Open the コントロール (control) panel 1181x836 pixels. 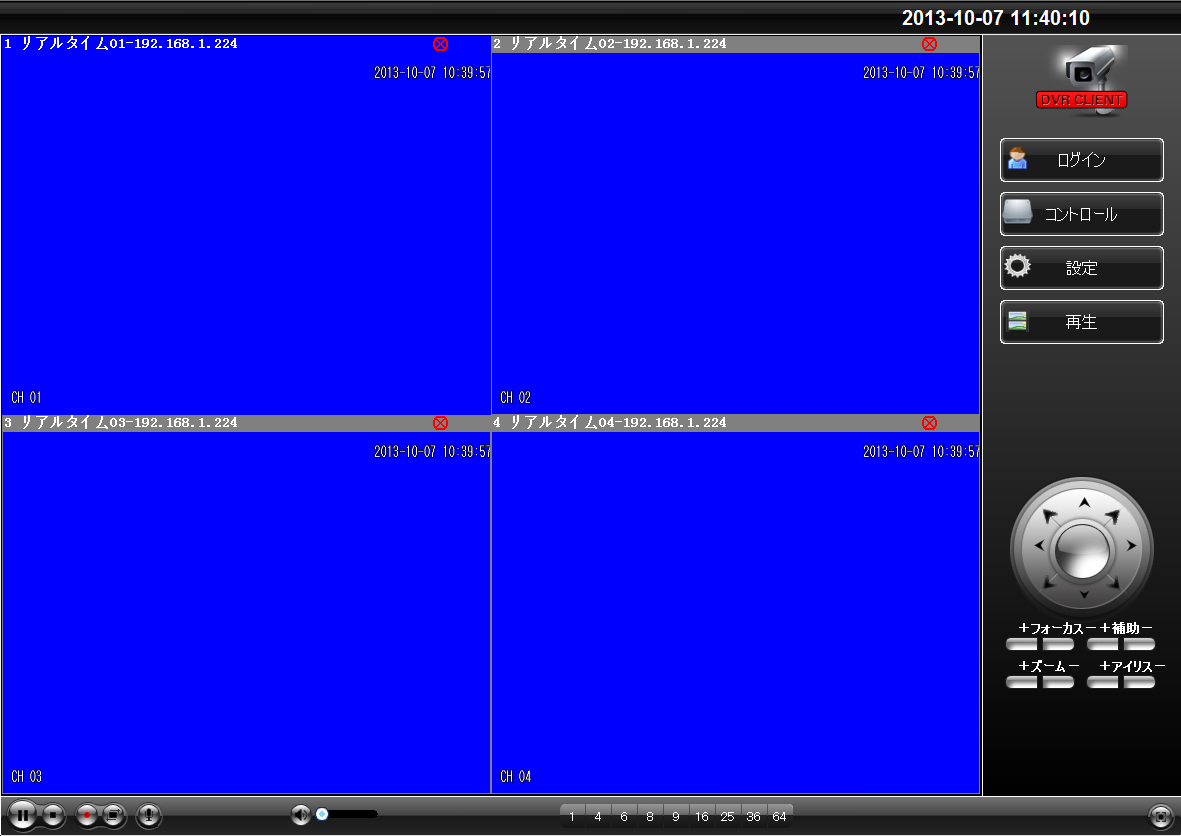(x=1082, y=214)
